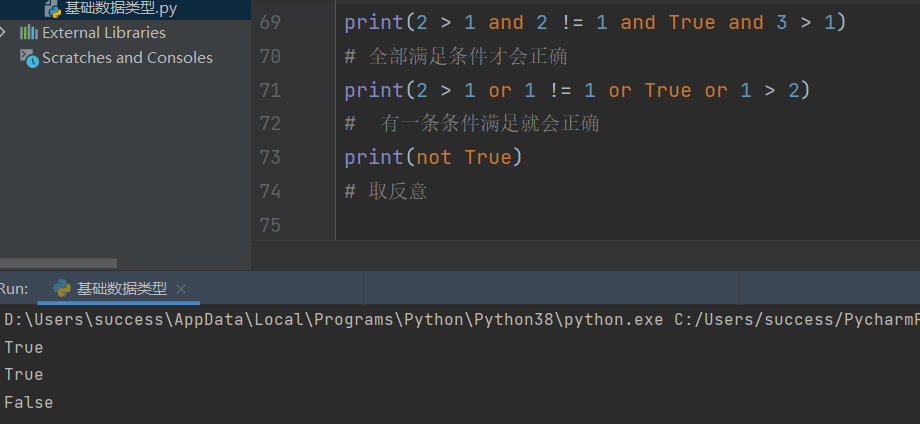Open the 基础数据类型.py file in project tree

(x=120, y=8)
